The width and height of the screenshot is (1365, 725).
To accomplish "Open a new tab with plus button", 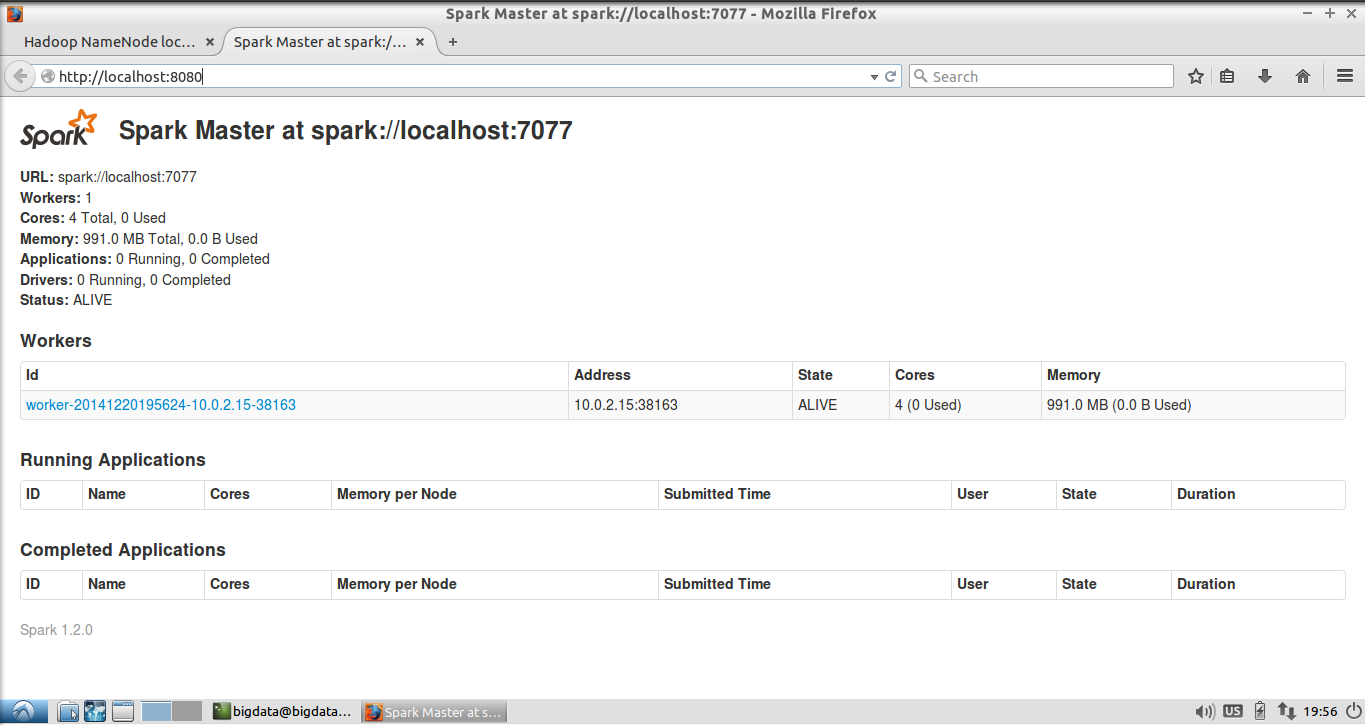I will click(453, 42).
